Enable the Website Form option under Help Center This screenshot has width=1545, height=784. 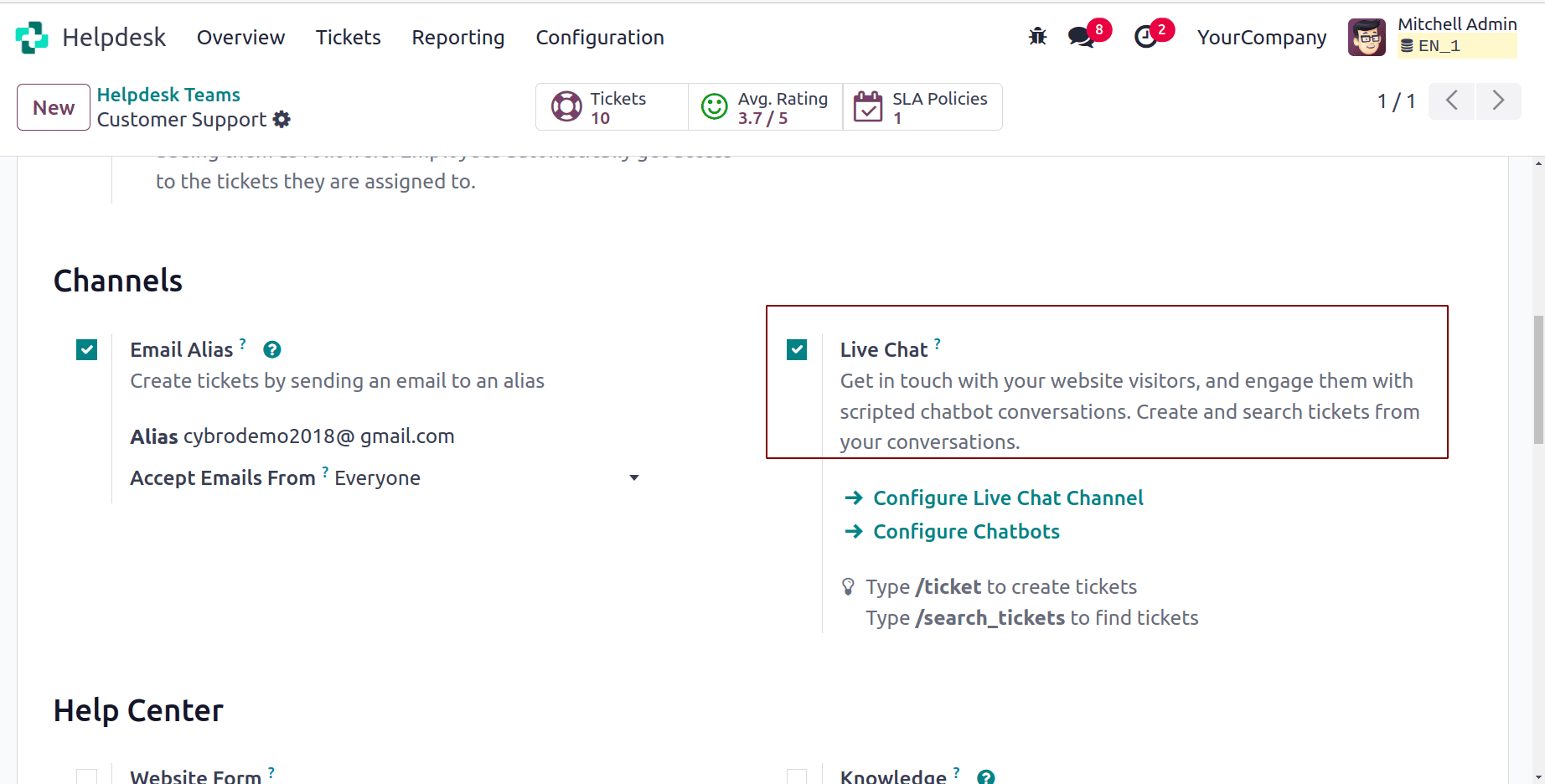click(86, 776)
